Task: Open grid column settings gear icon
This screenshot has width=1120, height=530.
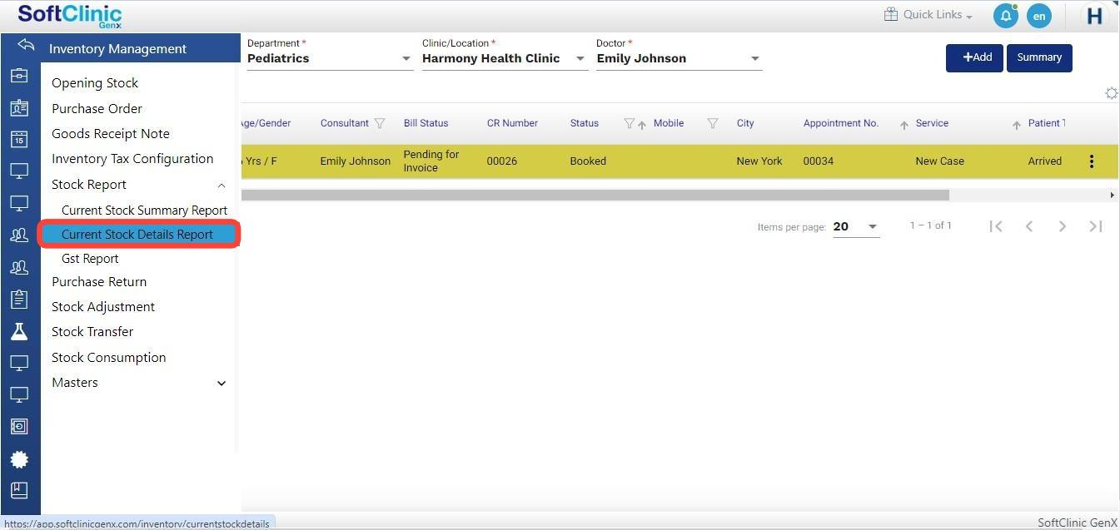Action: coord(1111,94)
